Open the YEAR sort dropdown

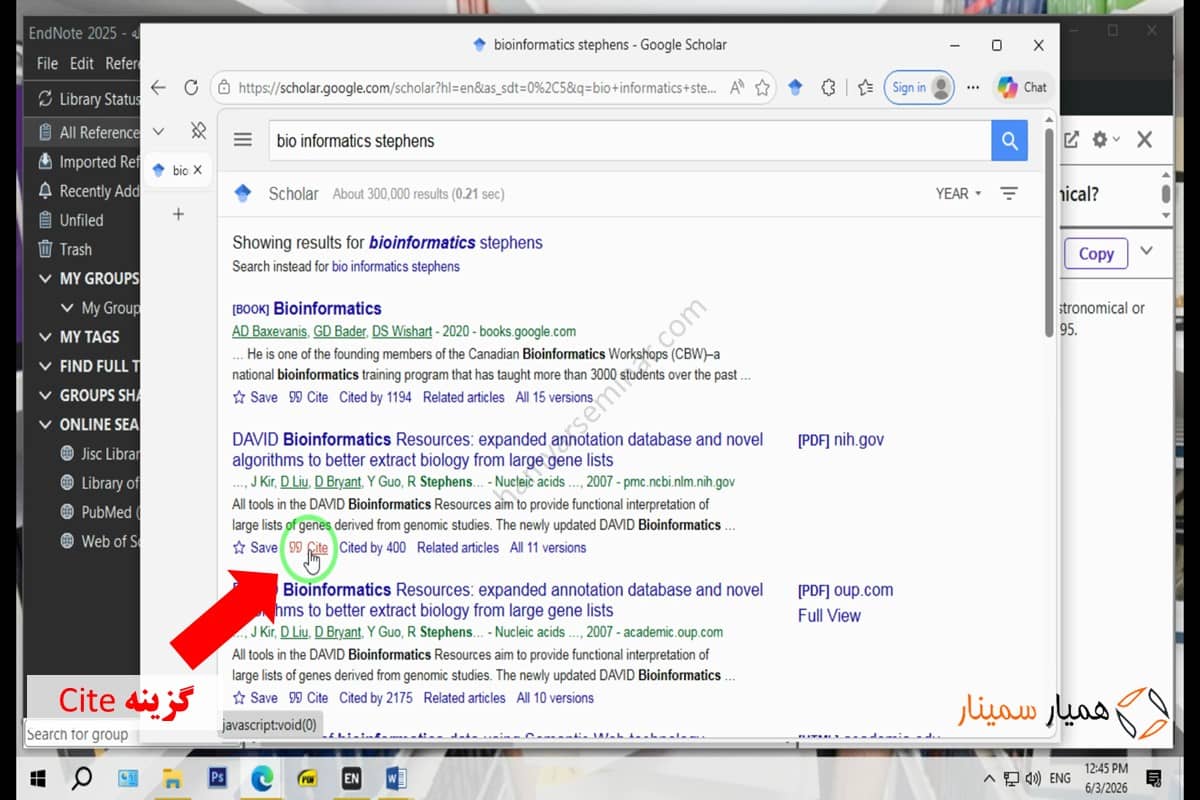click(958, 194)
